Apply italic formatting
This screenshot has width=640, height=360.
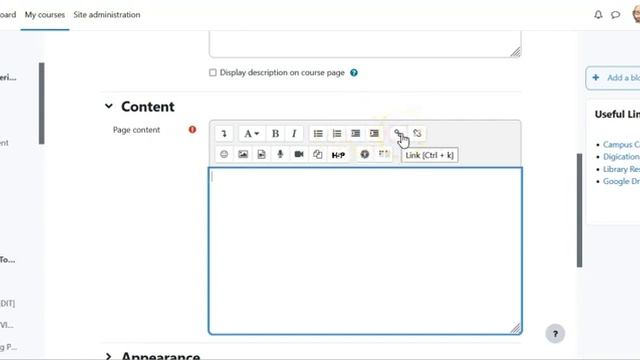click(294, 133)
